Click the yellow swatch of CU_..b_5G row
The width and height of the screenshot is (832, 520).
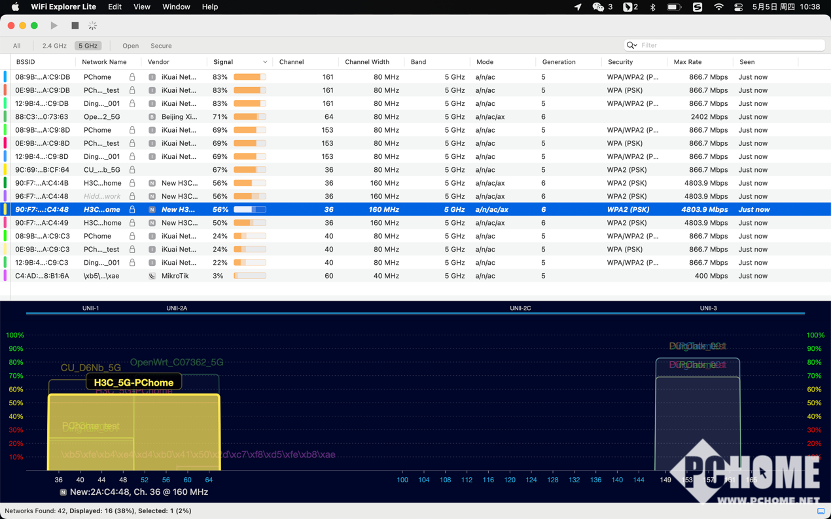coord(5,170)
